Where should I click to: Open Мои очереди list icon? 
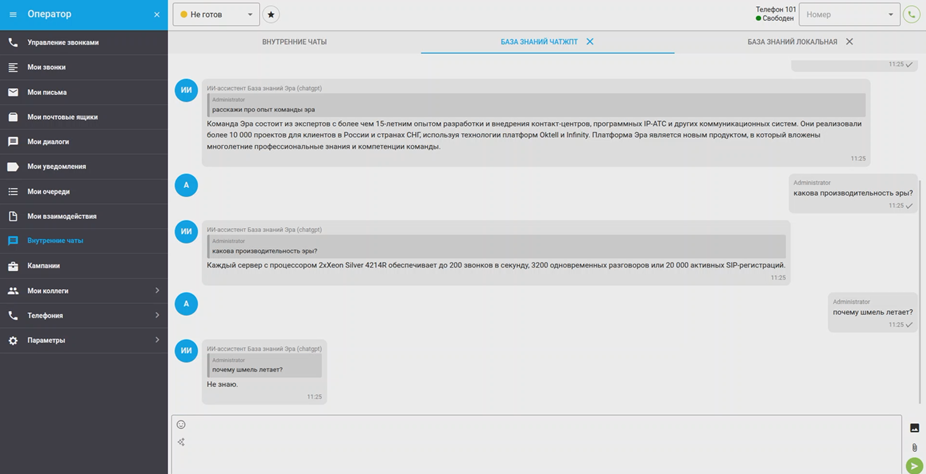13,191
